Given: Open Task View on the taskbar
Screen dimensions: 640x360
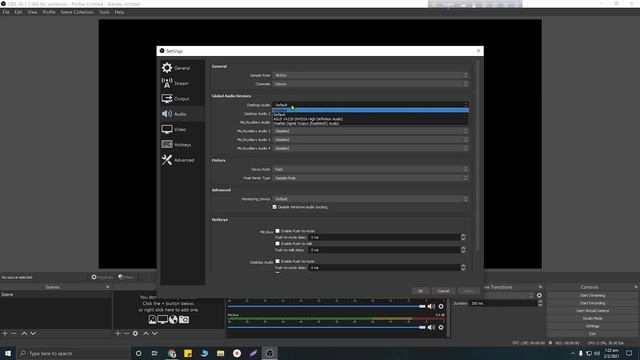Looking at the screenshot, I should [x=155, y=353].
